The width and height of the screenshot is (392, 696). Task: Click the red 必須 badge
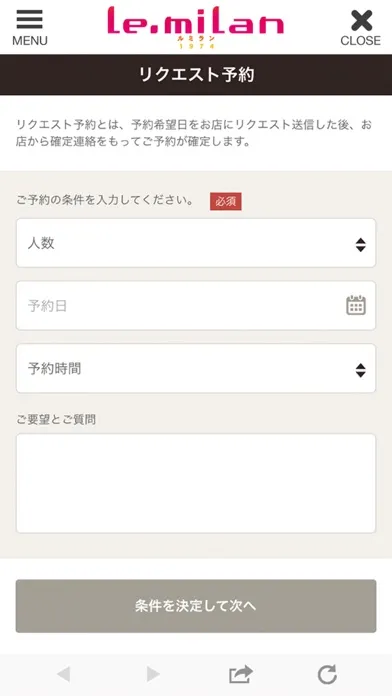point(226,201)
